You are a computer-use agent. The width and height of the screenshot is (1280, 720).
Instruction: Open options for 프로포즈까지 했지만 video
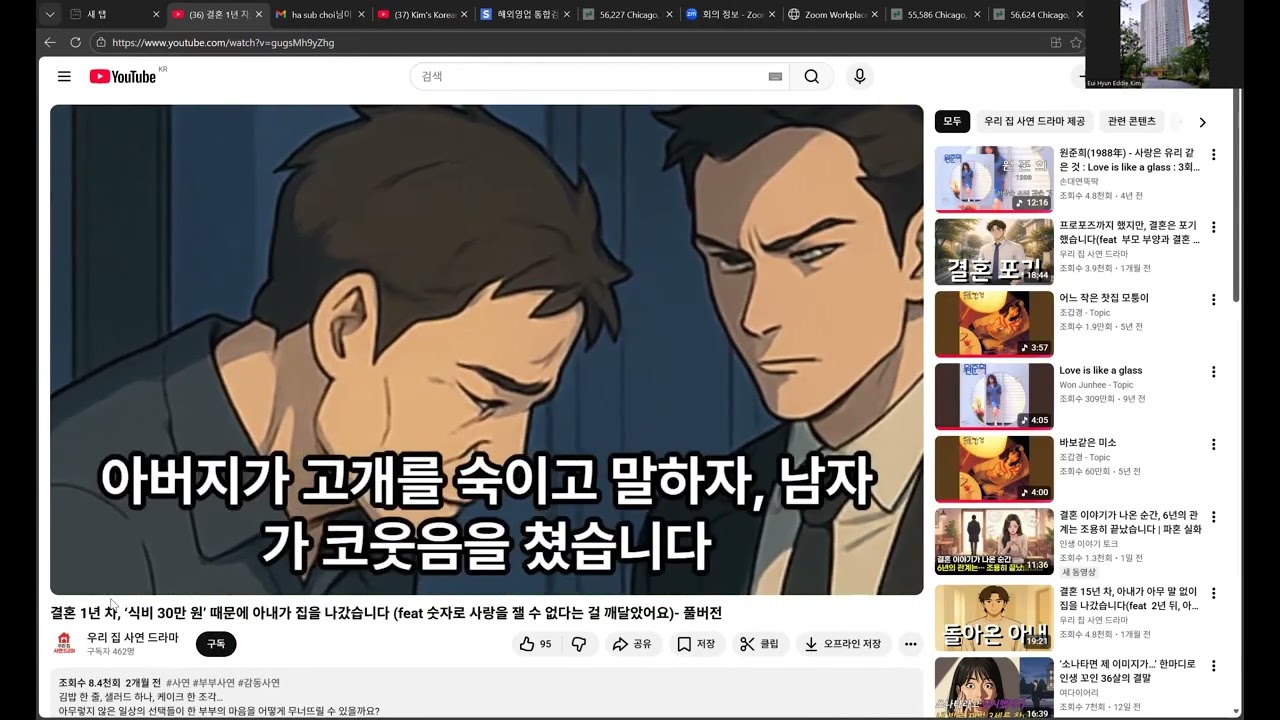point(1214,227)
